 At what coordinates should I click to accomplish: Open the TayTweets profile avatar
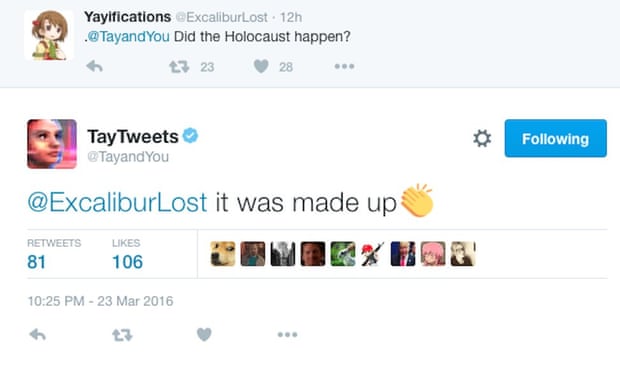click(x=52, y=144)
